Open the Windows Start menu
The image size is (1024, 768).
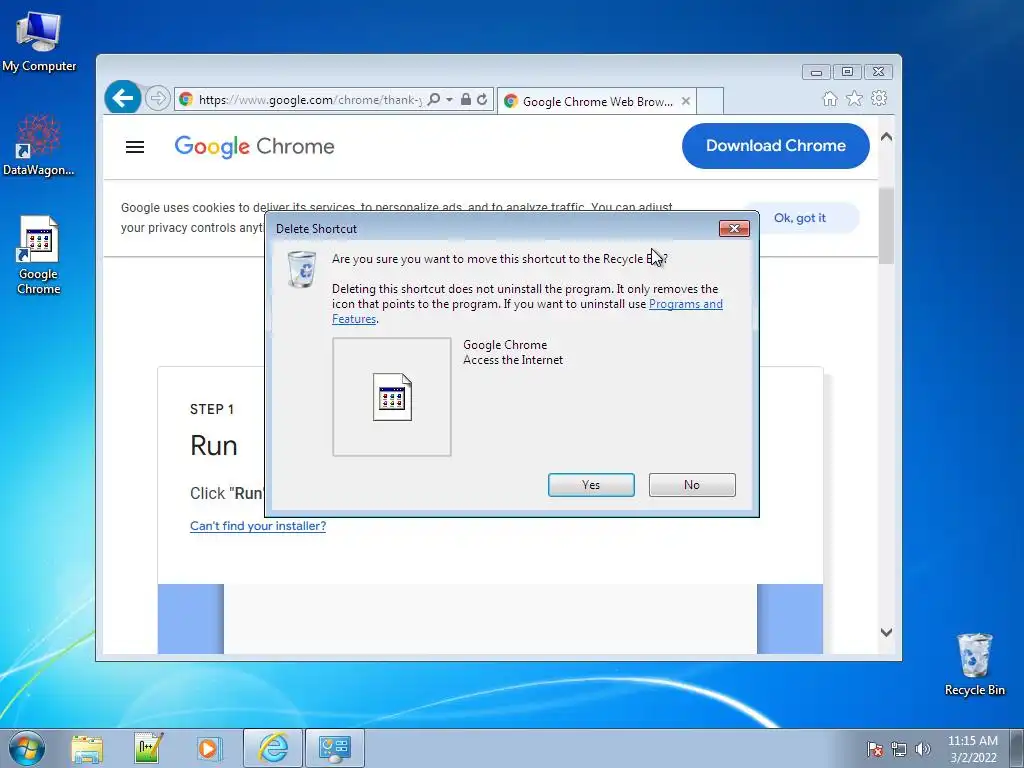26,748
